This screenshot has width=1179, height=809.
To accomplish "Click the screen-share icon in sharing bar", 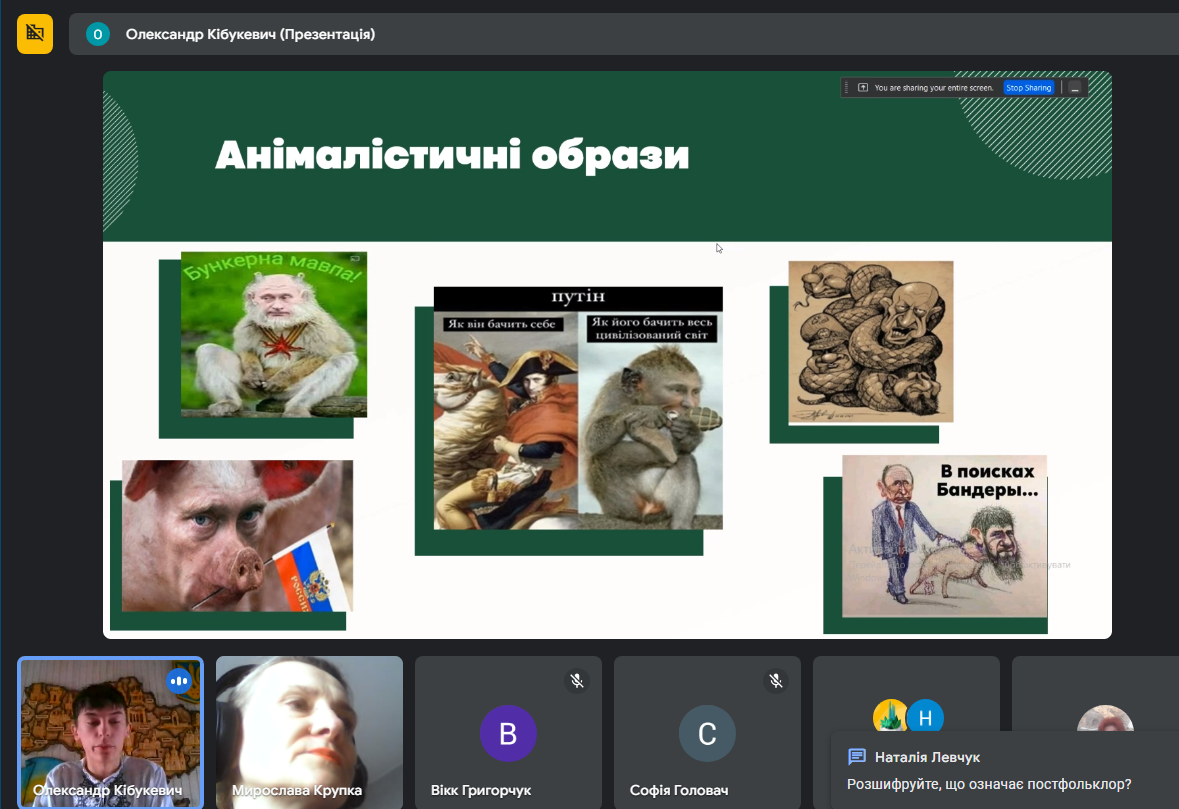I will click(863, 88).
